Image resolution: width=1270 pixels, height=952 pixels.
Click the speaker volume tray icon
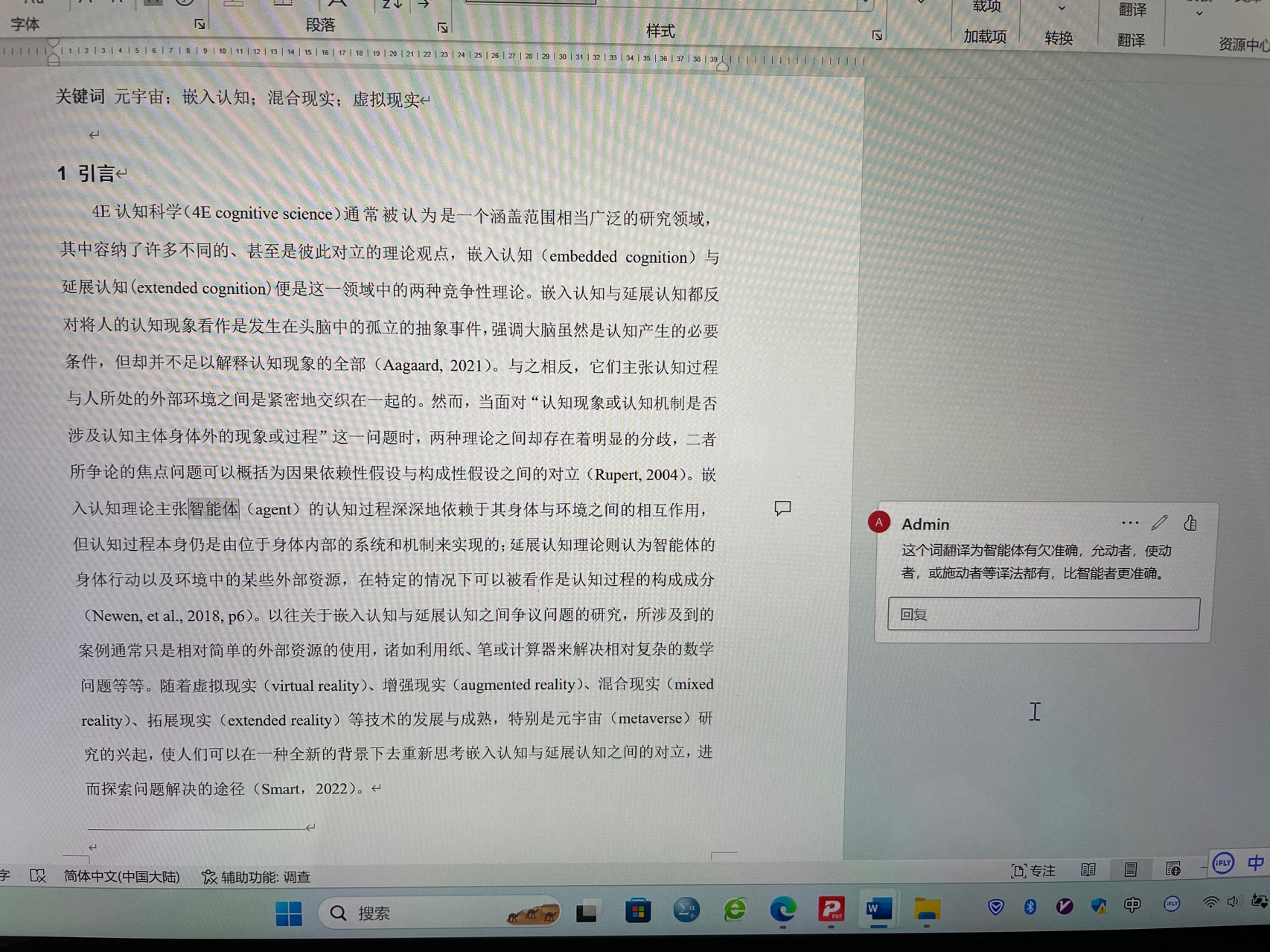[x=1233, y=901]
